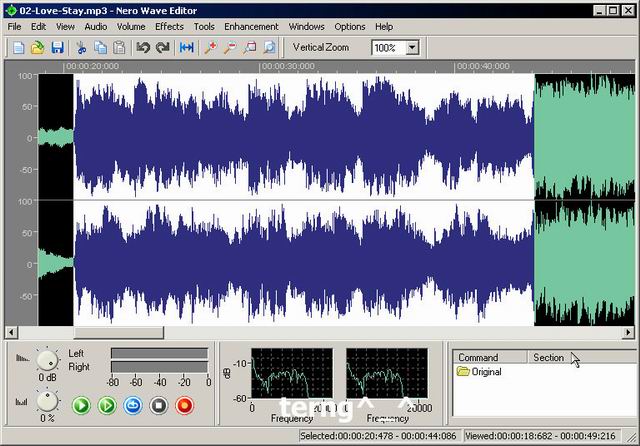
Task: Click the Command column header
Action: [x=490, y=357]
